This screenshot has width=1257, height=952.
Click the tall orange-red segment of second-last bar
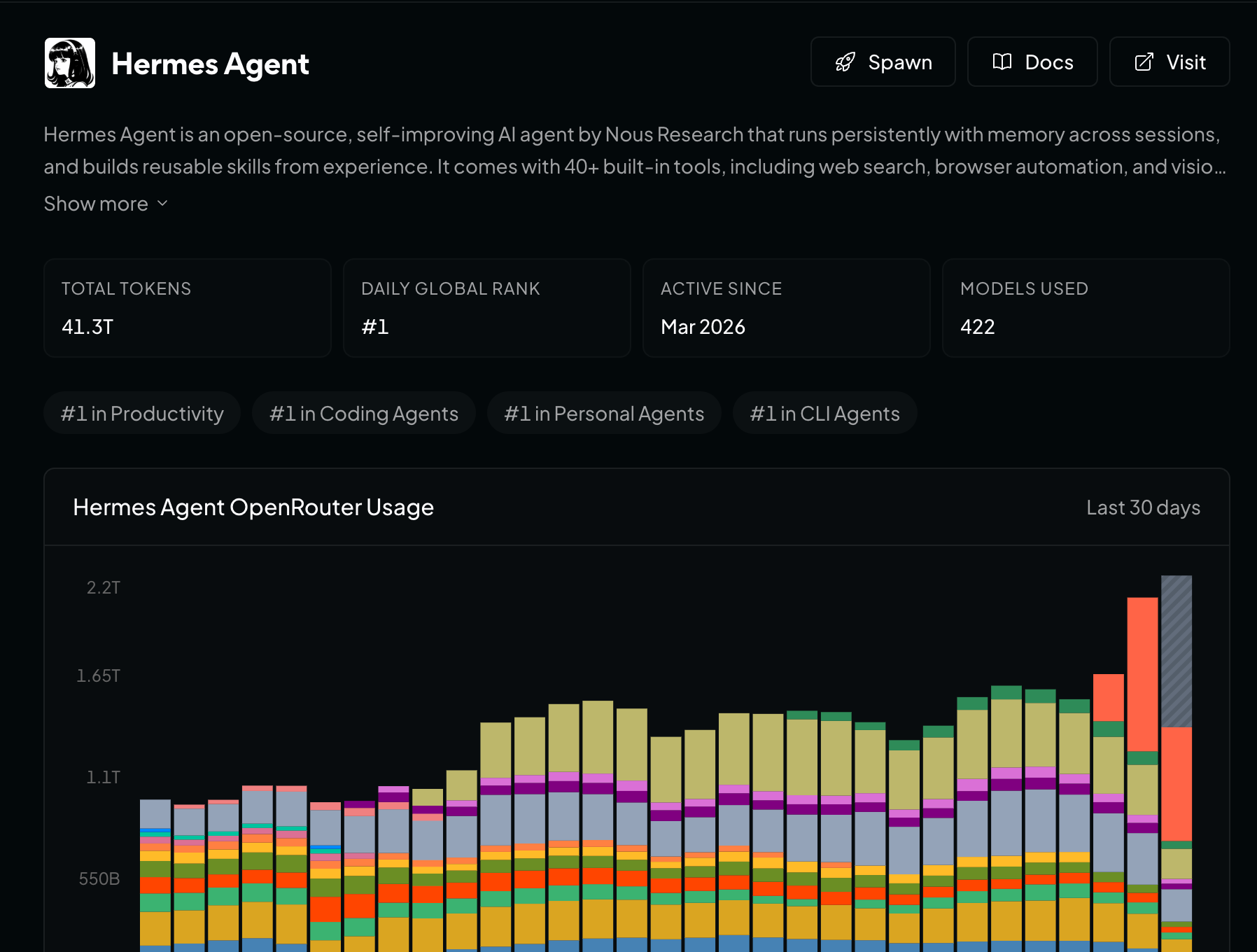pyautogui.click(x=1142, y=674)
